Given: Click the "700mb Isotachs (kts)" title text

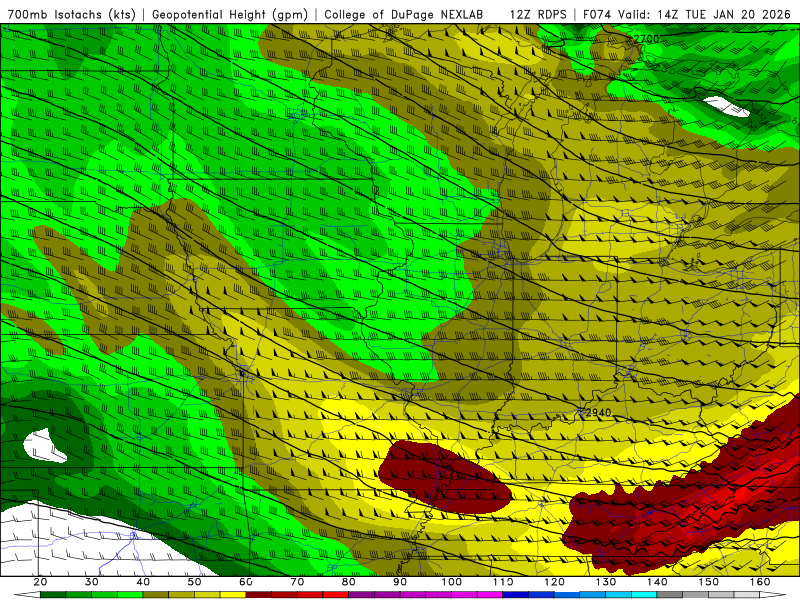Looking at the screenshot, I should (x=72, y=14).
